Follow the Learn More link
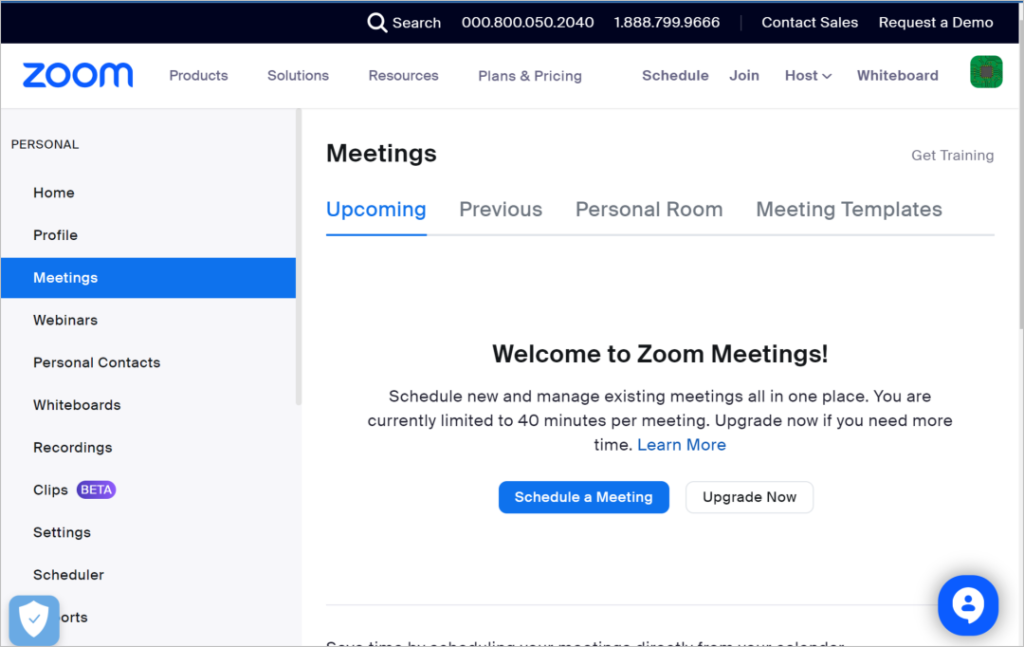 (681, 445)
